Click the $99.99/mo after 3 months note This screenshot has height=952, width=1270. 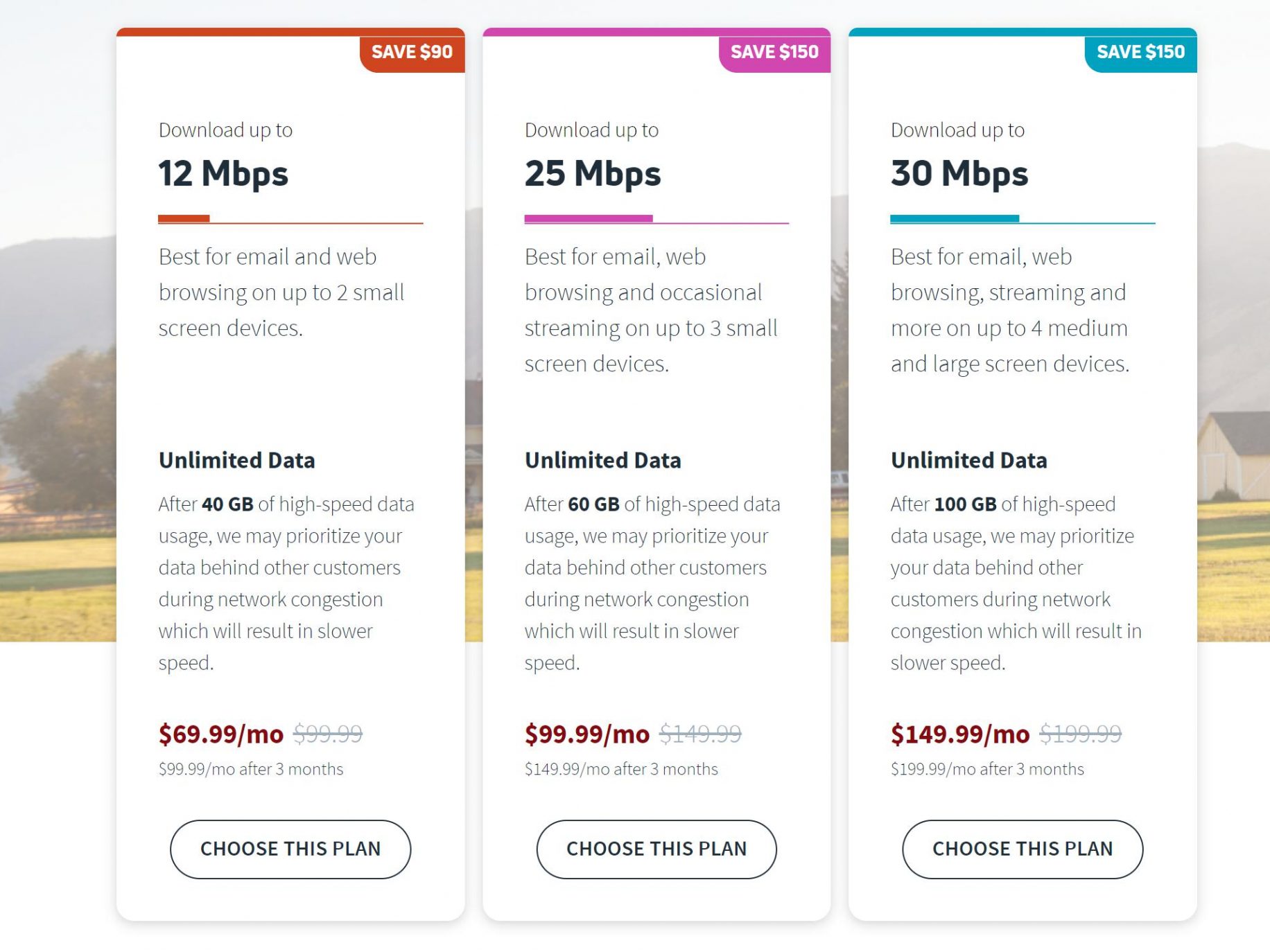[x=251, y=769]
